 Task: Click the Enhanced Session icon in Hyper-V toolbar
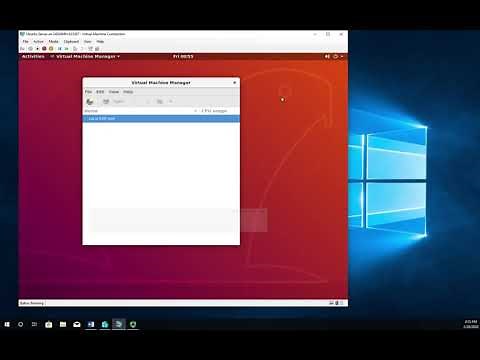90,49
